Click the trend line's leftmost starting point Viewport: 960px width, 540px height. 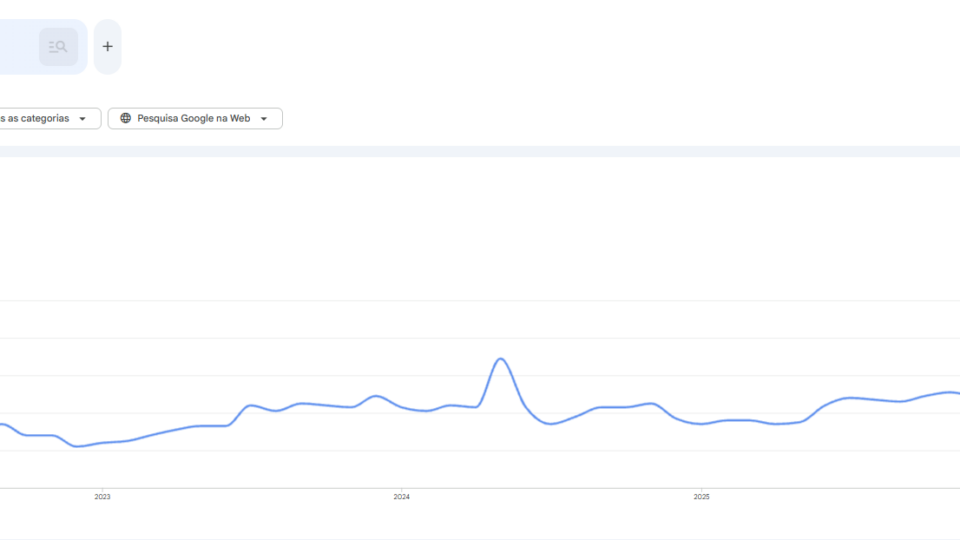pos(2,424)
